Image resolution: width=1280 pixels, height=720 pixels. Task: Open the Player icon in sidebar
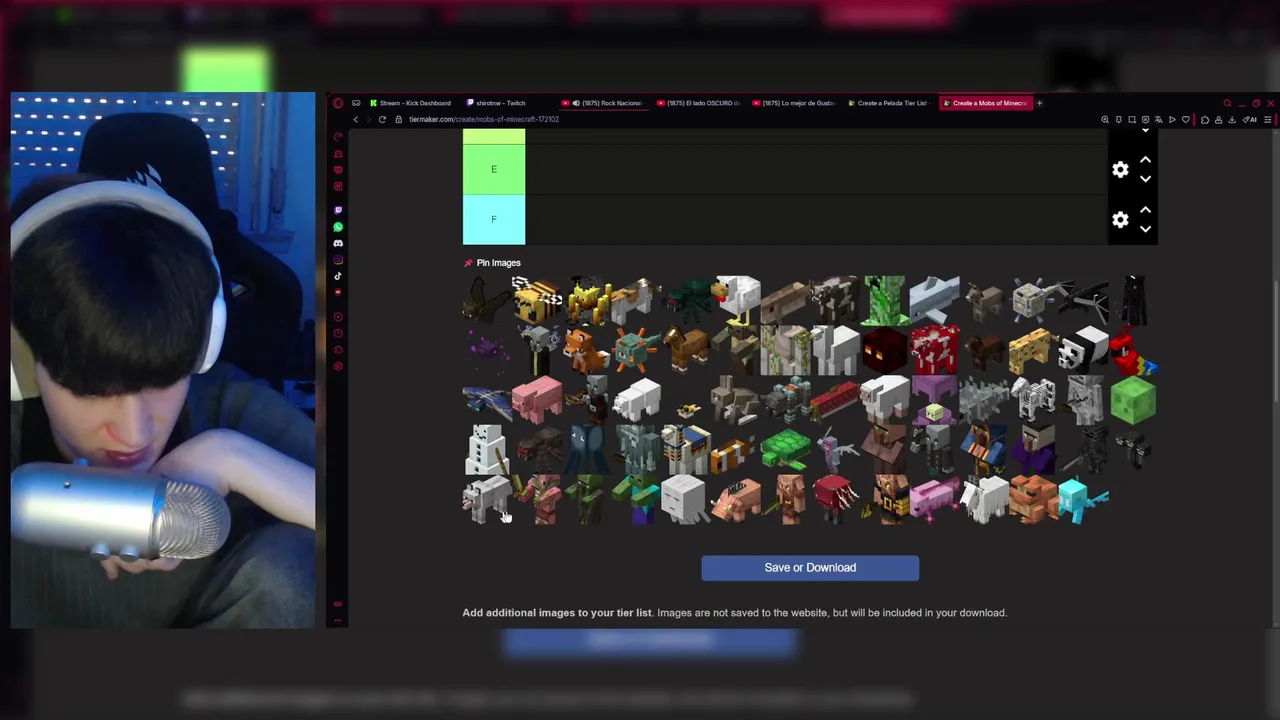[x=338, y=317]
